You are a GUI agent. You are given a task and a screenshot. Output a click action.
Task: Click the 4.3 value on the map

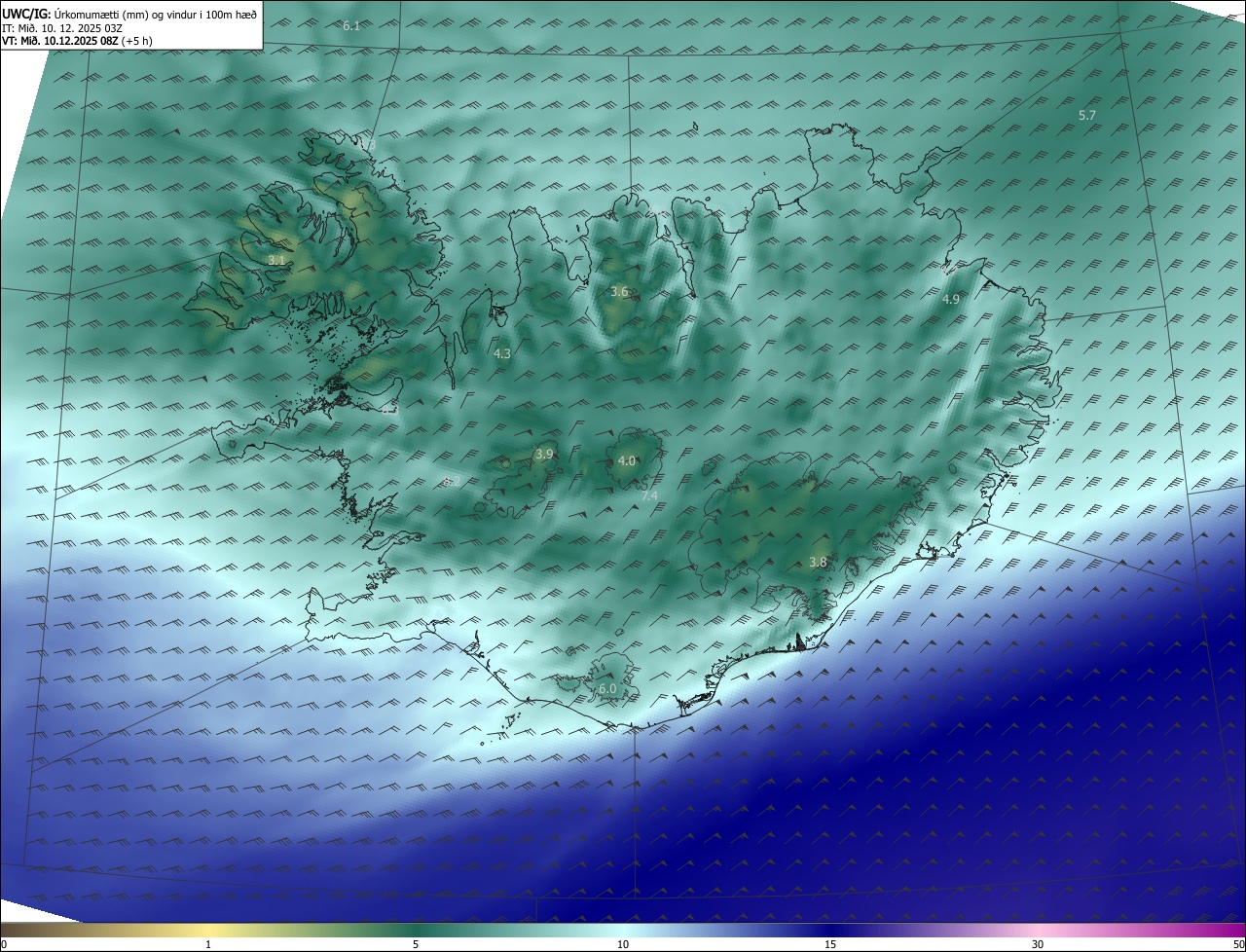pyautogui.click(x=502, y=354)
